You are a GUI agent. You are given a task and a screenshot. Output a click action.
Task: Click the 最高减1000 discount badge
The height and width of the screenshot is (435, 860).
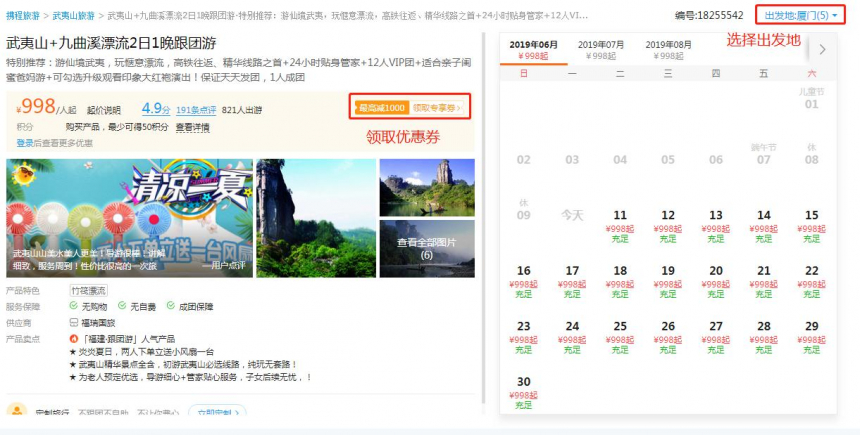tap(381, 108)
